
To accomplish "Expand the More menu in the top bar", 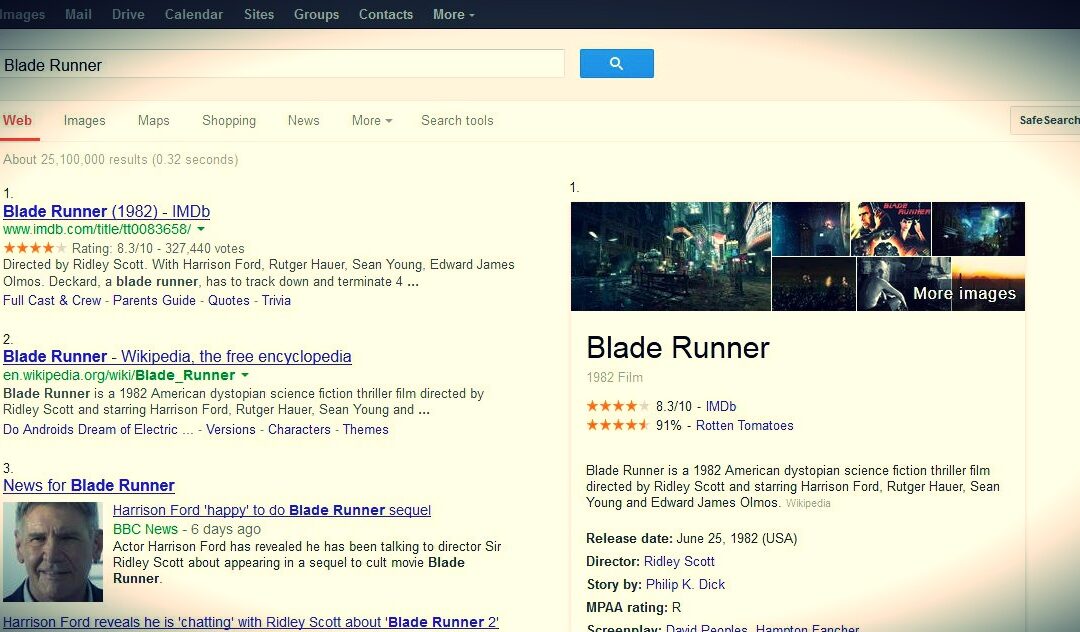I will point(452,14).
